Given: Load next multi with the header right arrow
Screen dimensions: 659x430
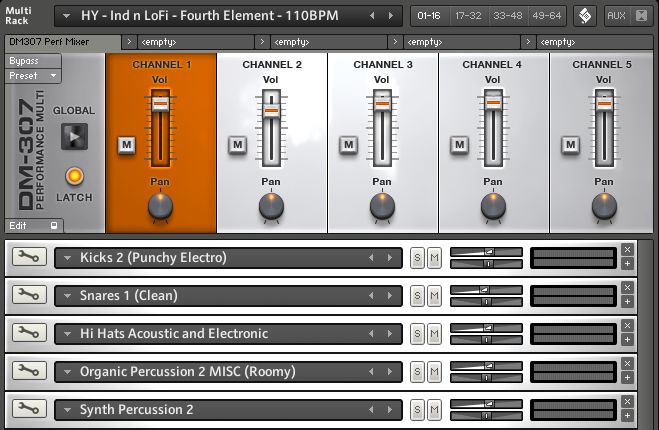Looking at the screenshot, I should tap(391, 16).
